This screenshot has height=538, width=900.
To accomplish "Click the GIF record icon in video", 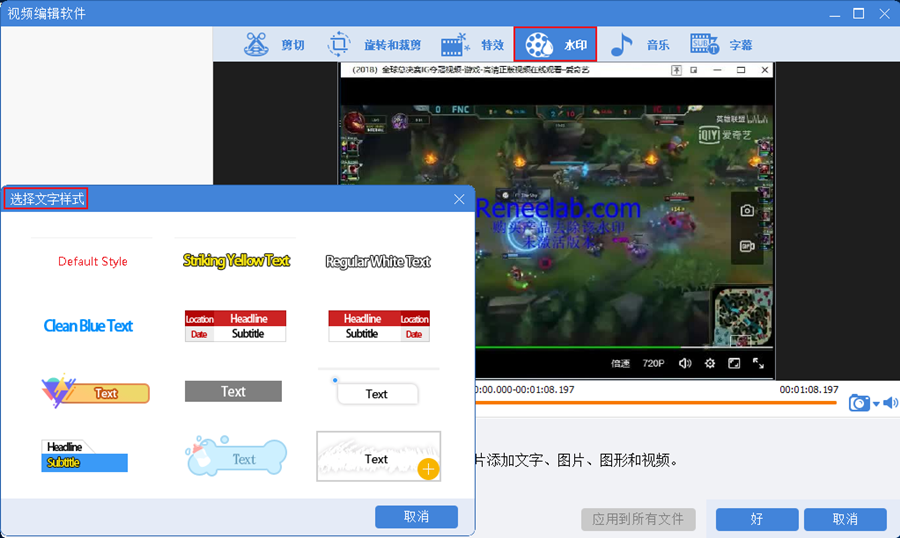I will pos(747,246).
